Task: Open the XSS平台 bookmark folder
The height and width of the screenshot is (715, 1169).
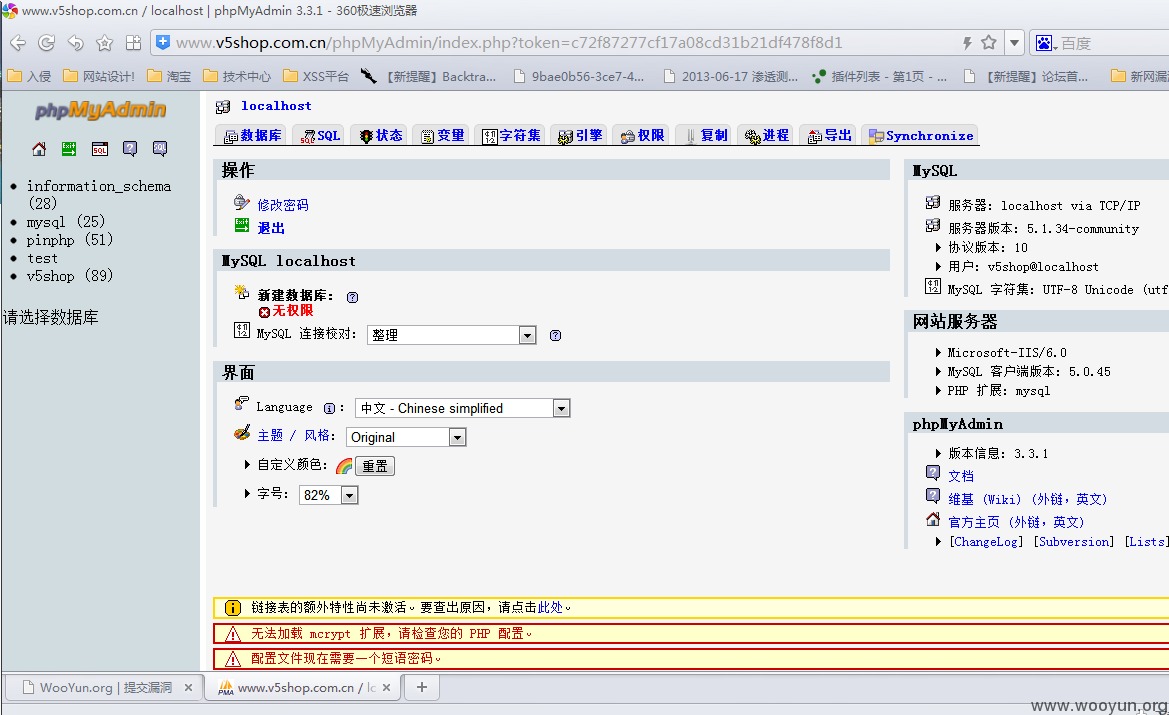Action: tap(317, 76)
